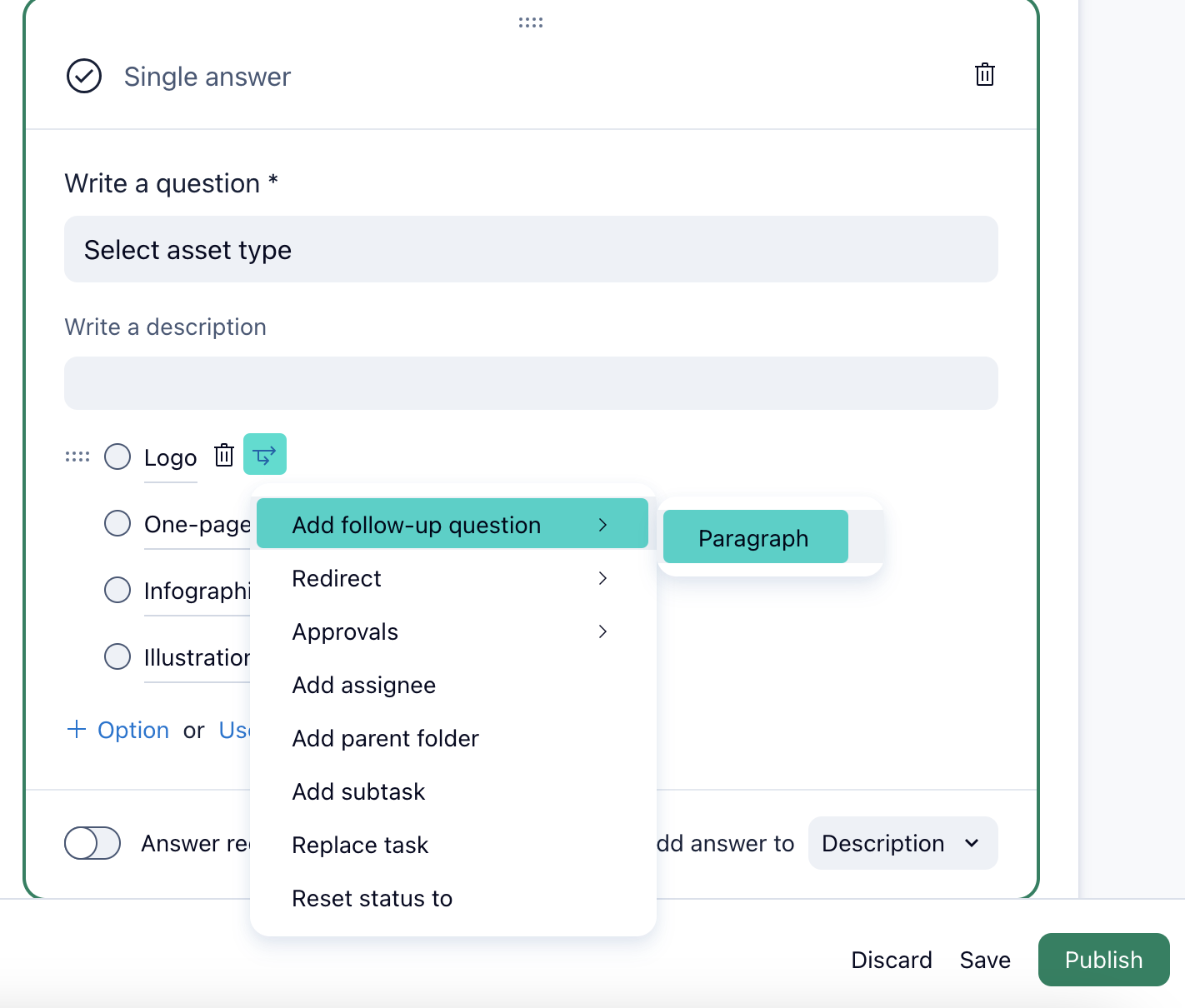
Task: Select the One-page radio button
Action: click(117, 523)
